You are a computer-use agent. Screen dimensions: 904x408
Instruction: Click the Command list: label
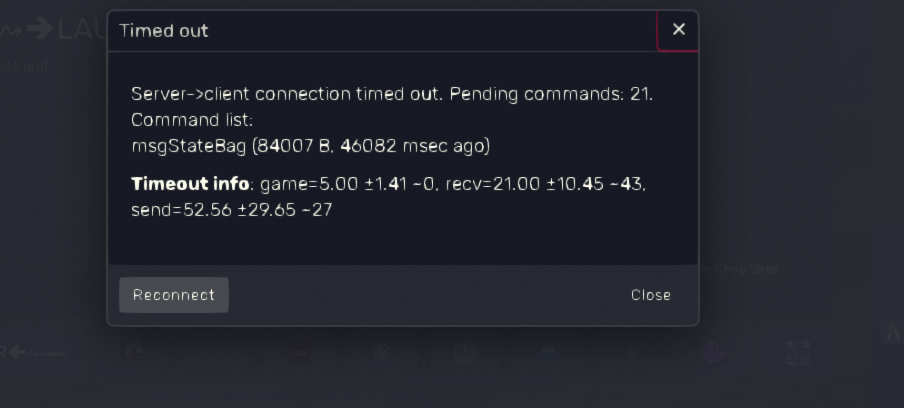pyautogui.click(x=192, y=120)
